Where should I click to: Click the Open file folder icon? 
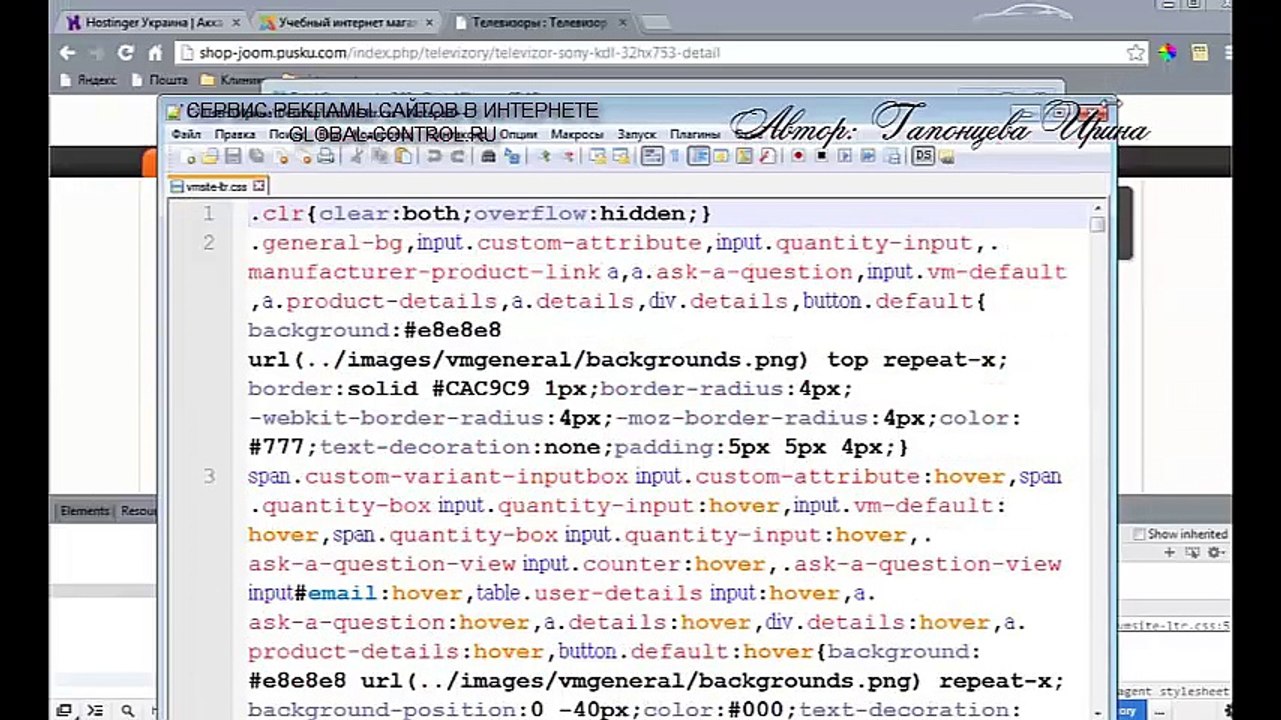(209, 156)
